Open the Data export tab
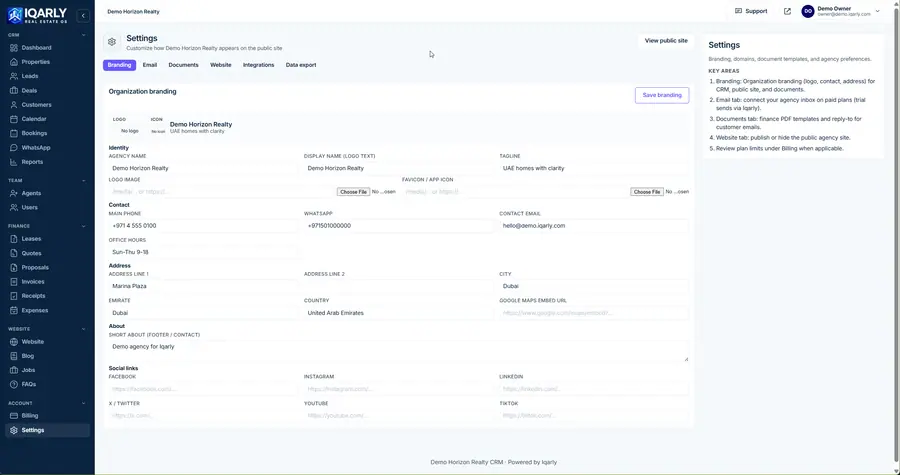 [301, 65]
